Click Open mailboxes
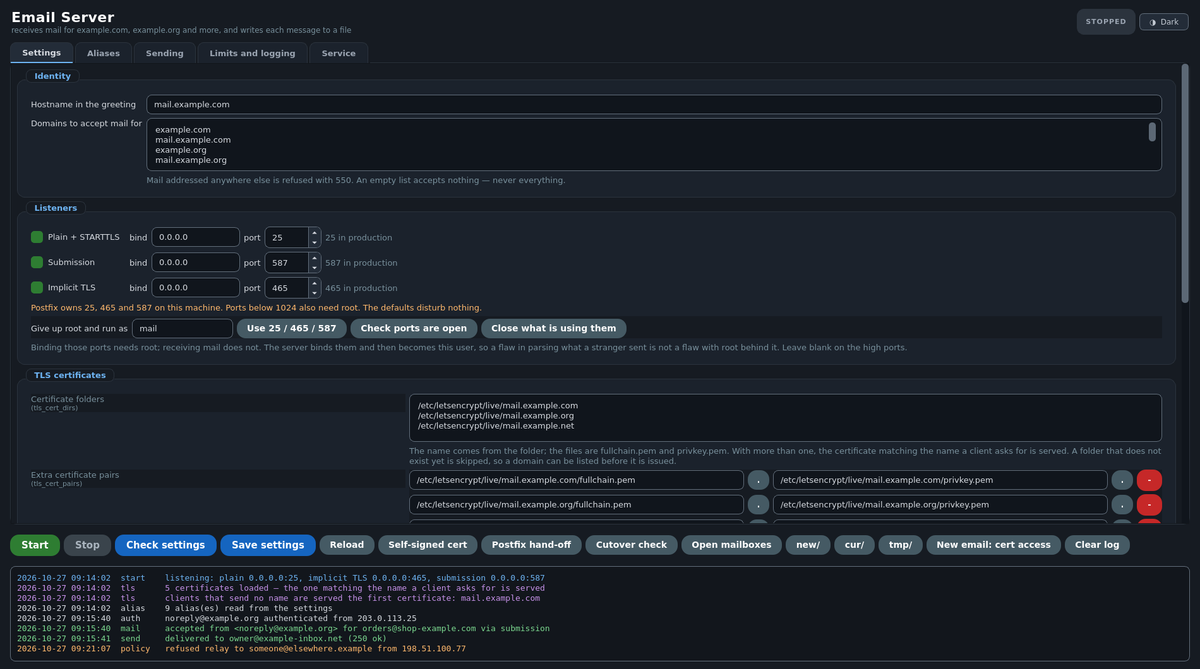Screen dimensions: 1200x669 tap(731, 545)
